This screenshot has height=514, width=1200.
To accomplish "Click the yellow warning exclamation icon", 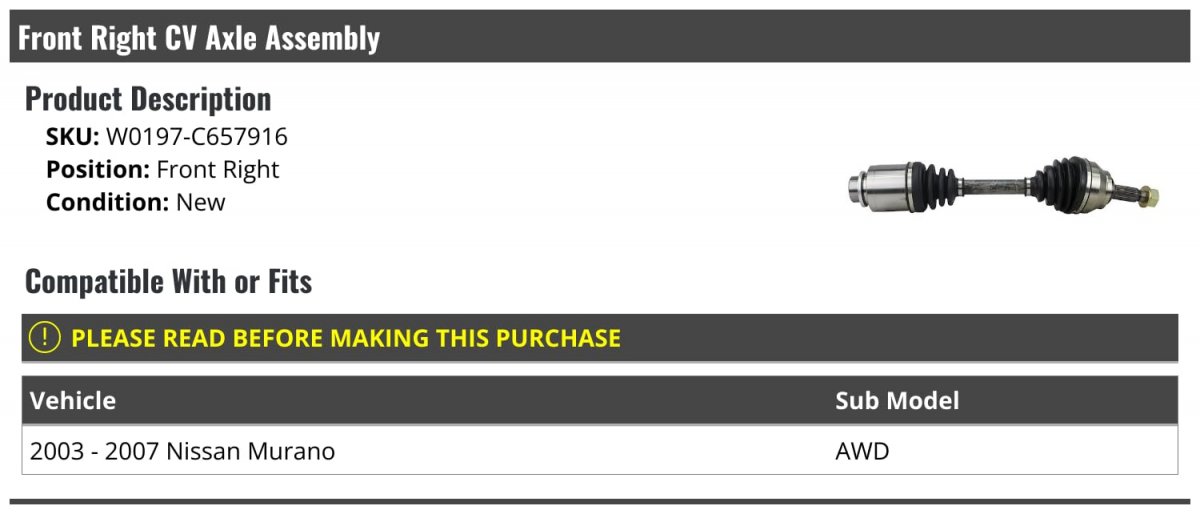I will tap(46, 338).
